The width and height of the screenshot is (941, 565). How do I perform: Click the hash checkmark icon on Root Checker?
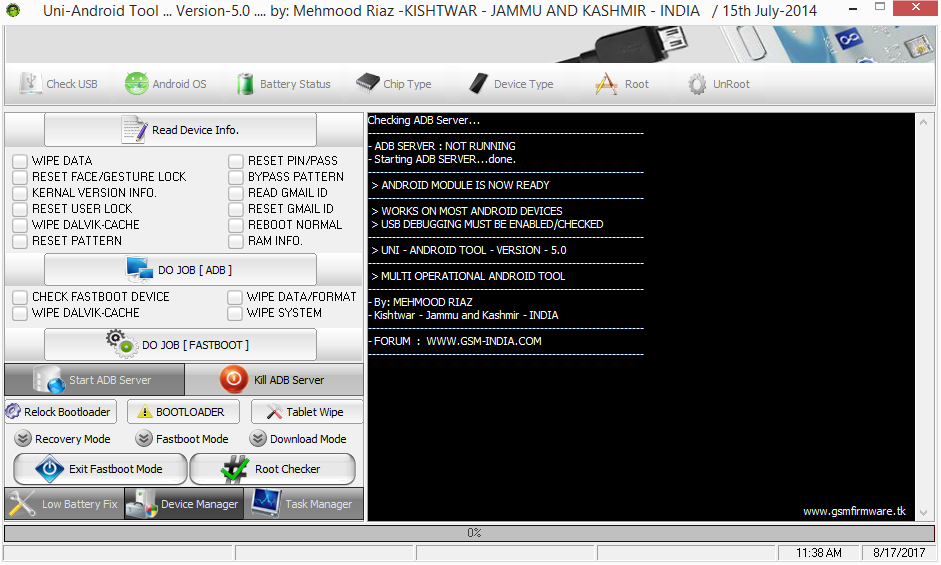click(x=235, y=469)
